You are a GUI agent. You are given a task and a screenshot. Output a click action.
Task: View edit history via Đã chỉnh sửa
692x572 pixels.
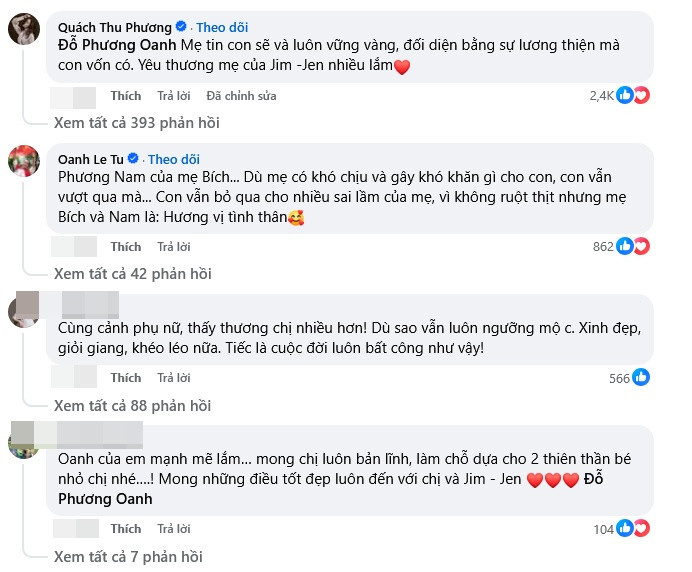(241, 96)
